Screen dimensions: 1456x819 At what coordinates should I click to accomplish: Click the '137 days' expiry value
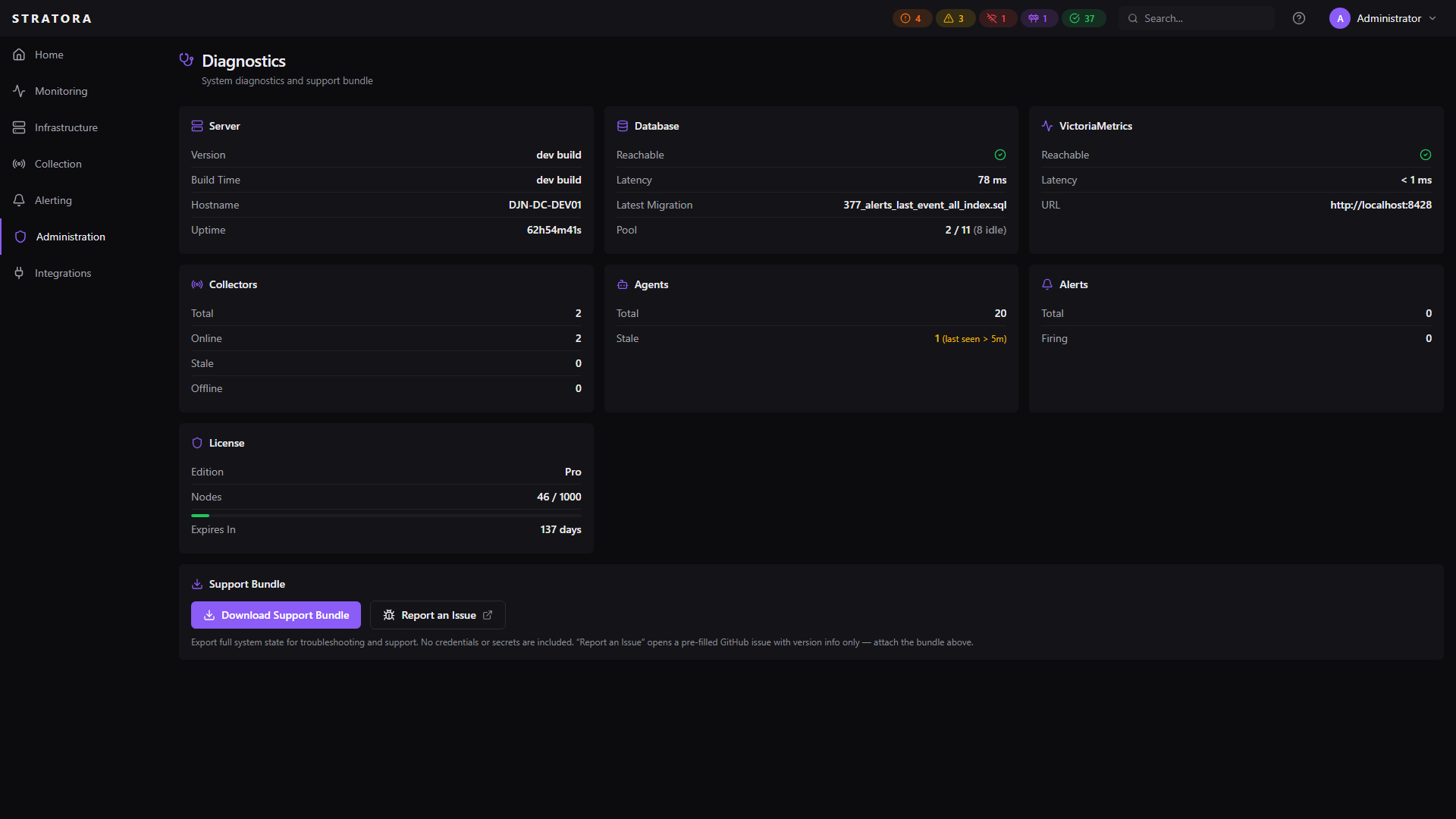[561, 529]
